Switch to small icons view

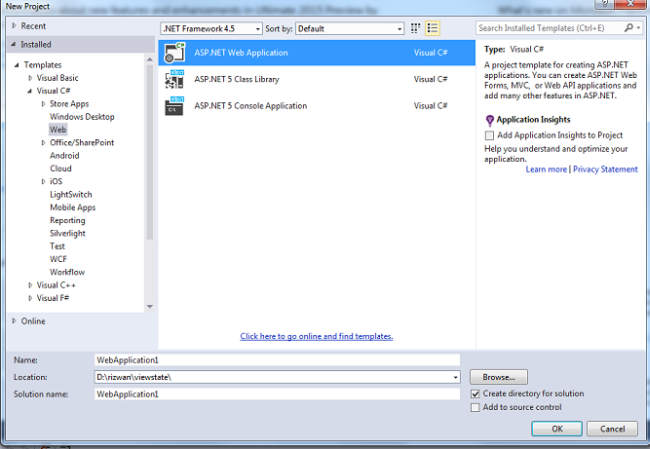tap(415, 28)
